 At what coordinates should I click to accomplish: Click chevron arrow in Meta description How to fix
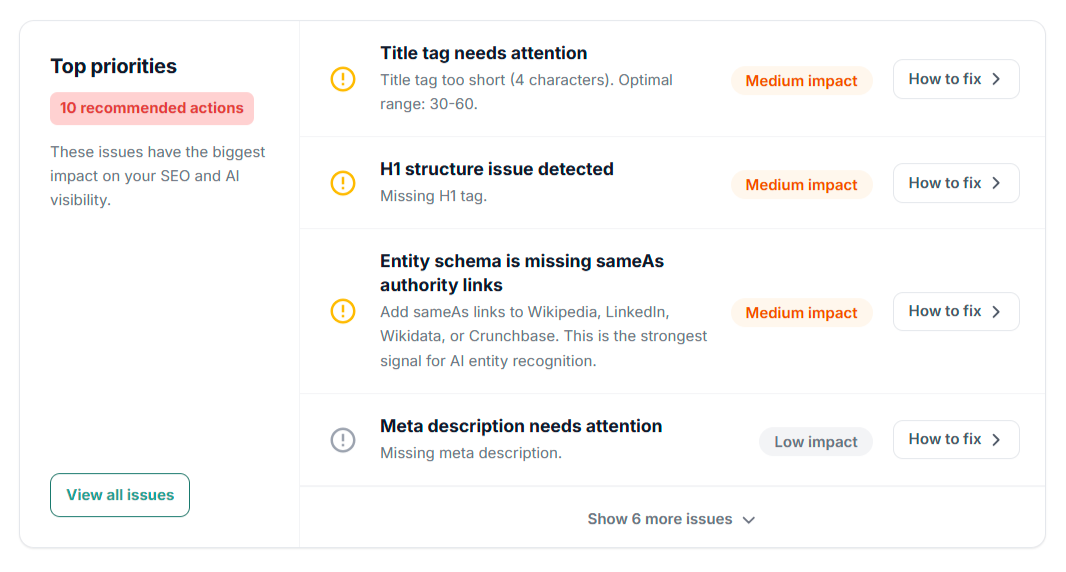click(x=996, y=439)
